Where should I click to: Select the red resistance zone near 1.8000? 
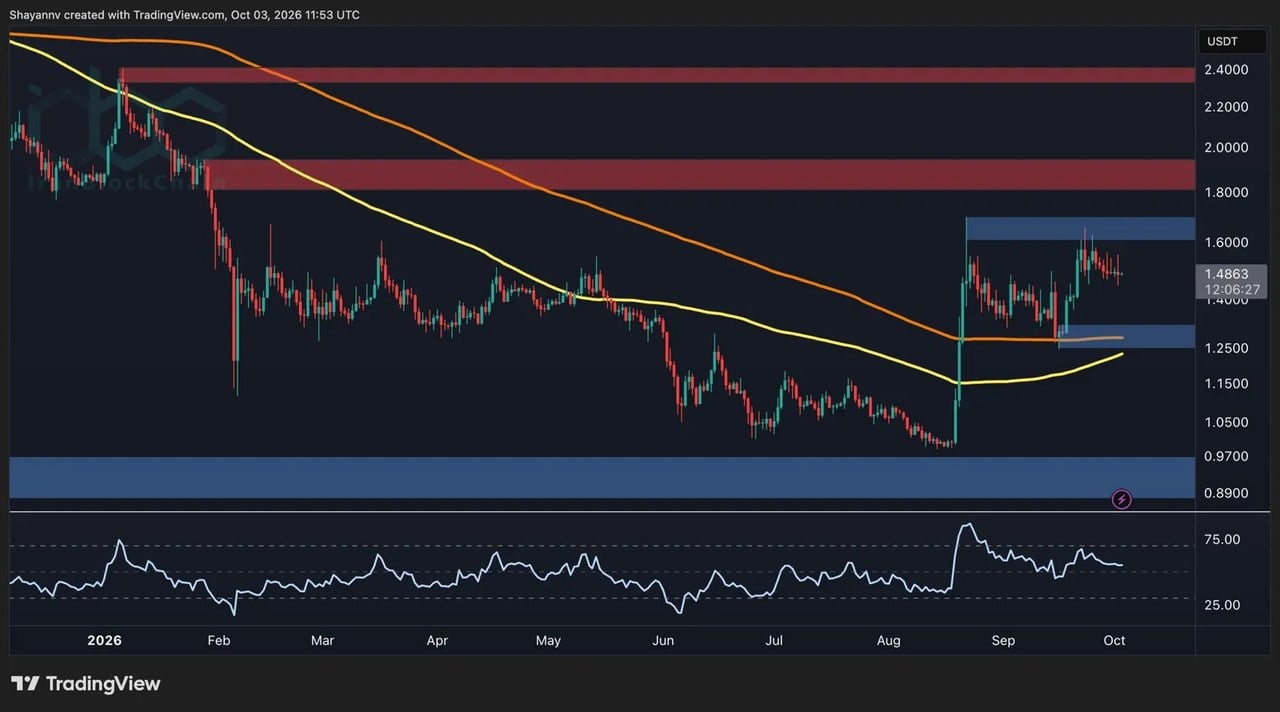(x=700, y=174)
